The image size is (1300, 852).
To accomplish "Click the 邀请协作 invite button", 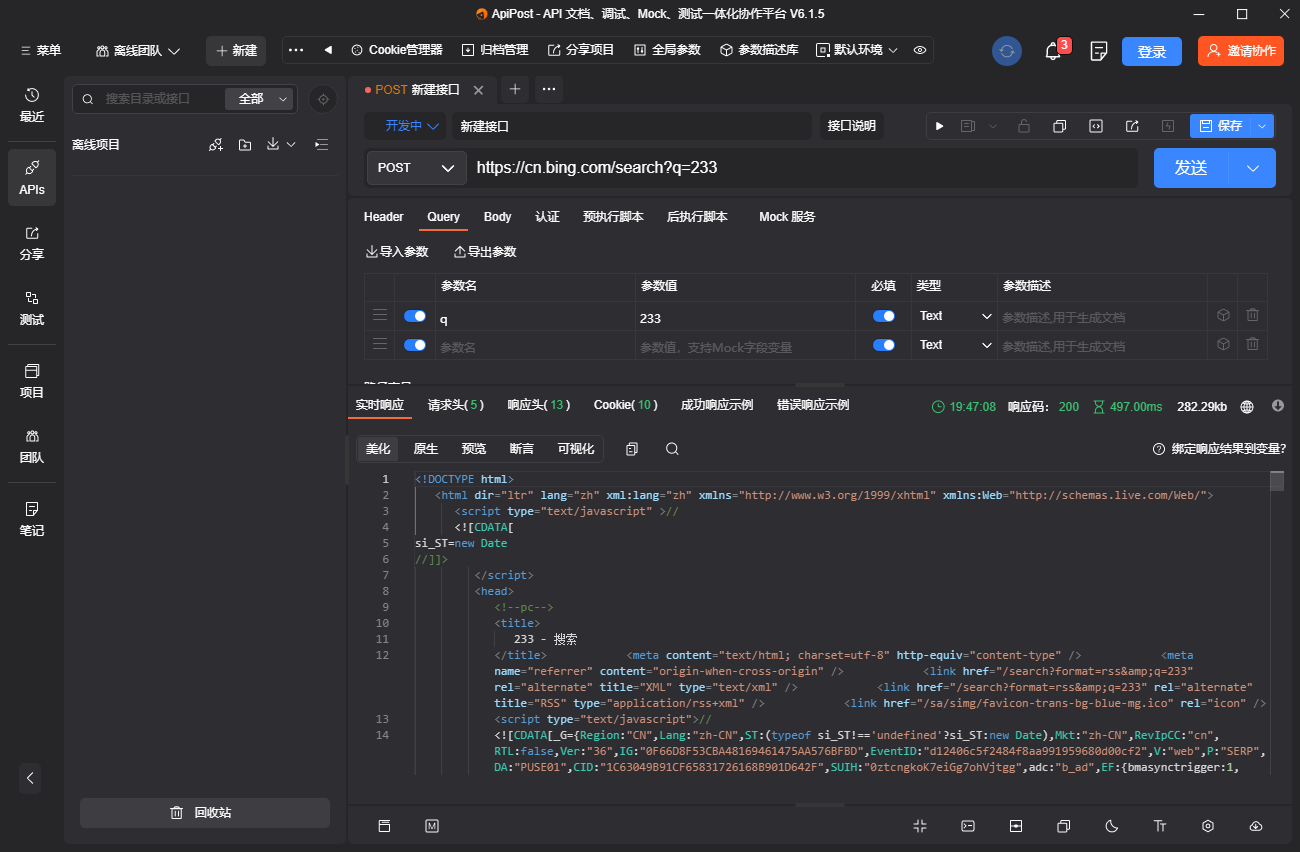I will (x=1241, y=51).
